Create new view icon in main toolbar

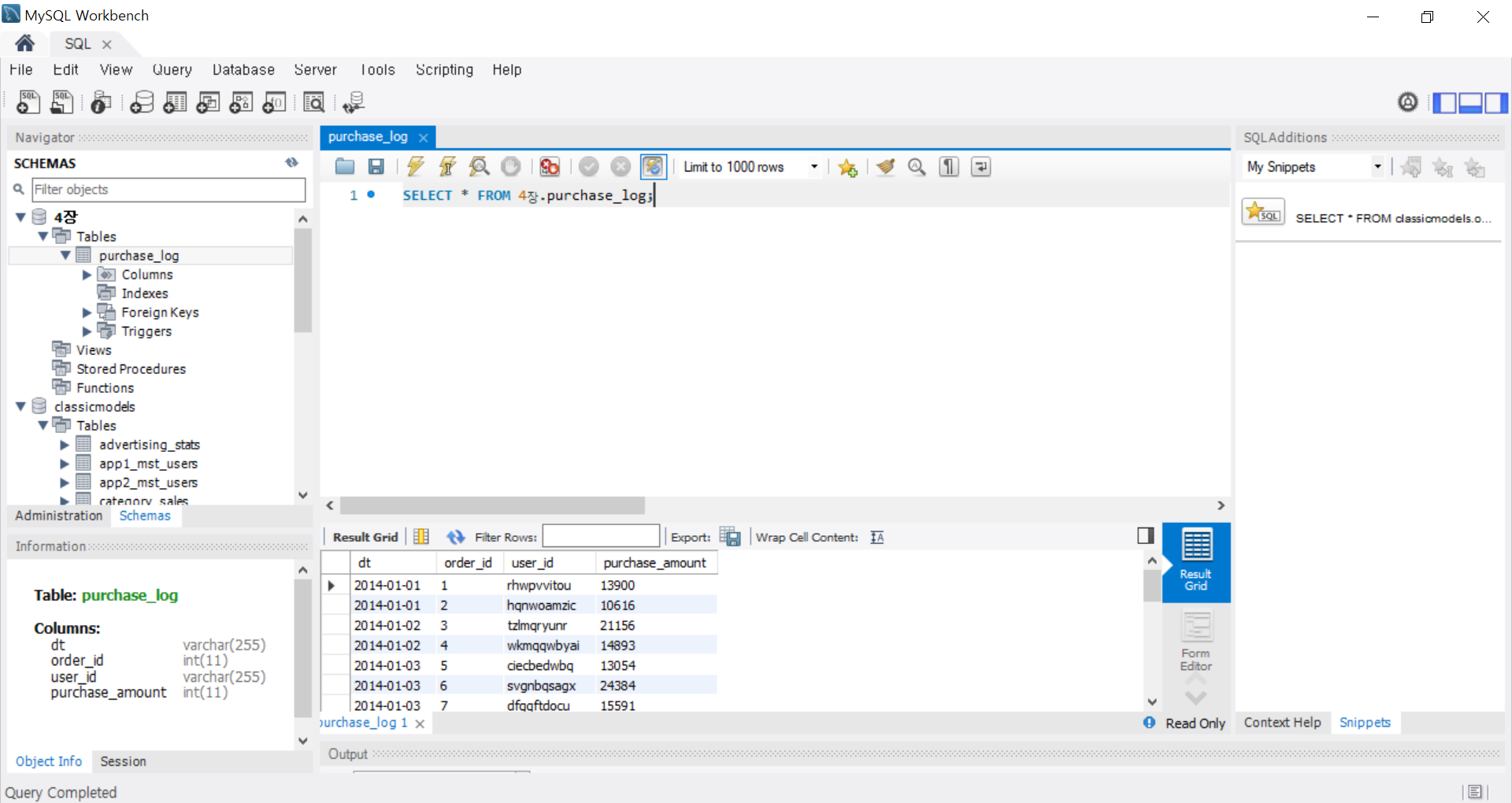click(x=208, y=102)
